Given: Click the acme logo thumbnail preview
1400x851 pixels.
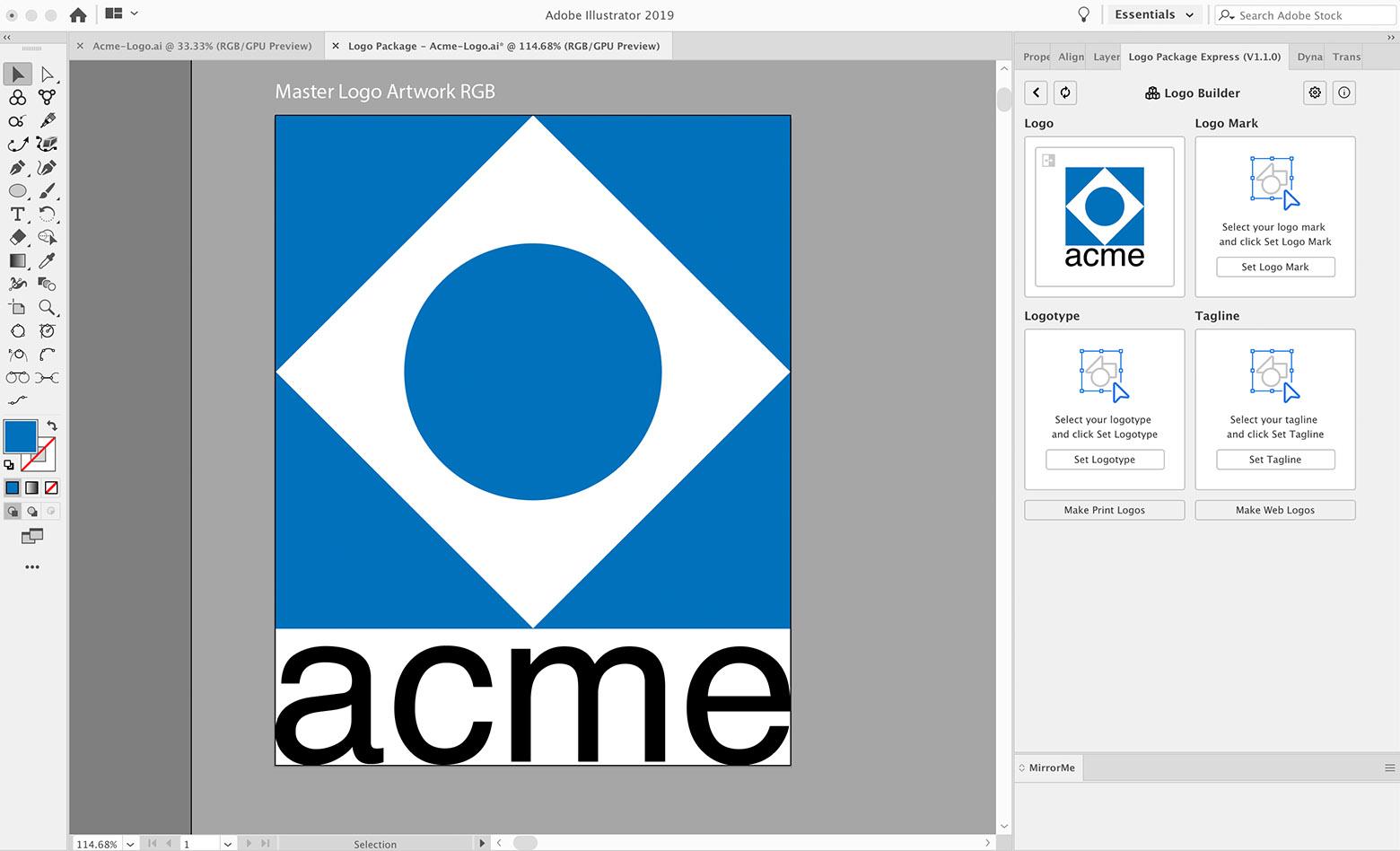Looking at the screenshot, I should click(x=1105, y=216).
